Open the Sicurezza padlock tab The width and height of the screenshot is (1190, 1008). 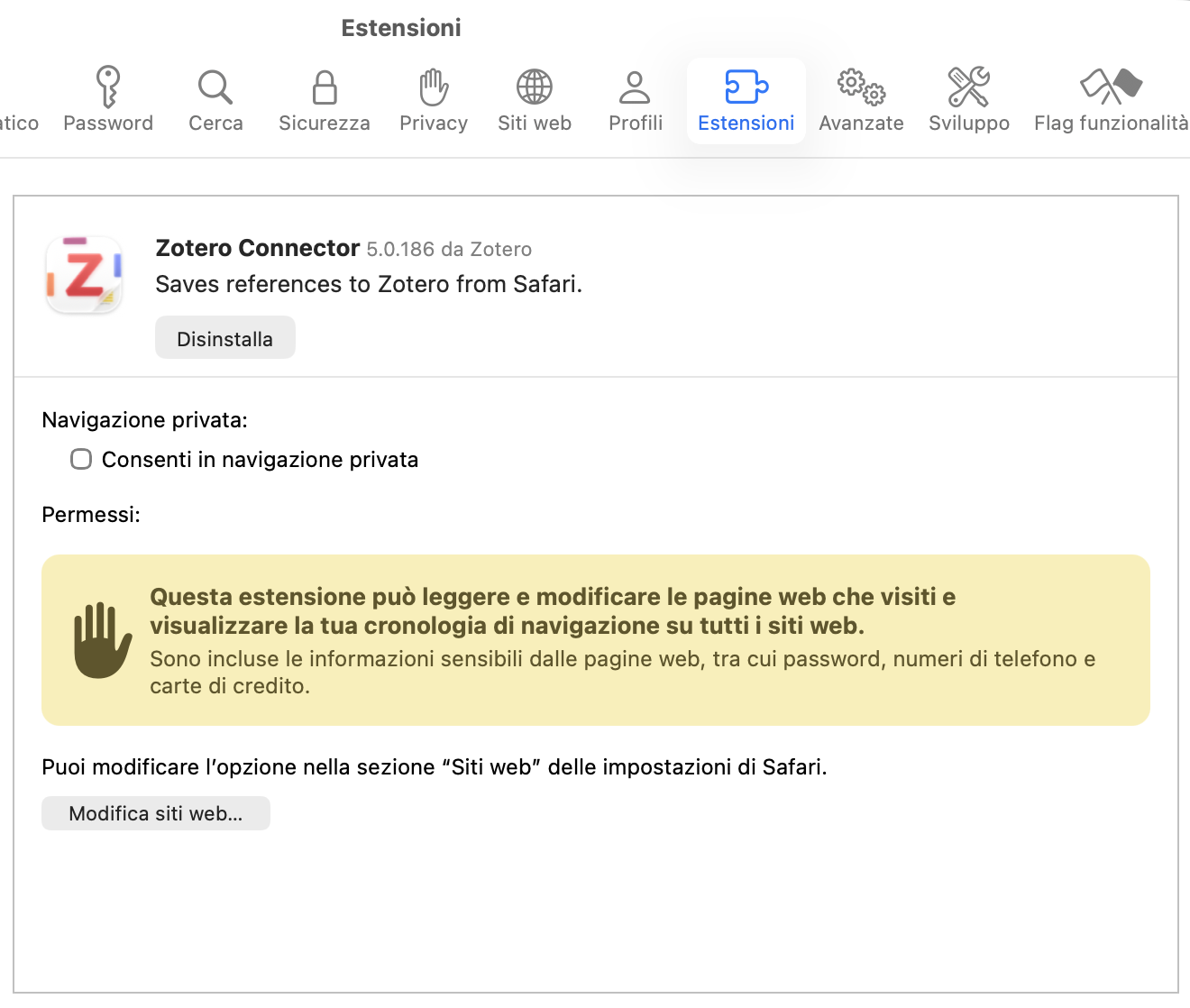(325, 100)
